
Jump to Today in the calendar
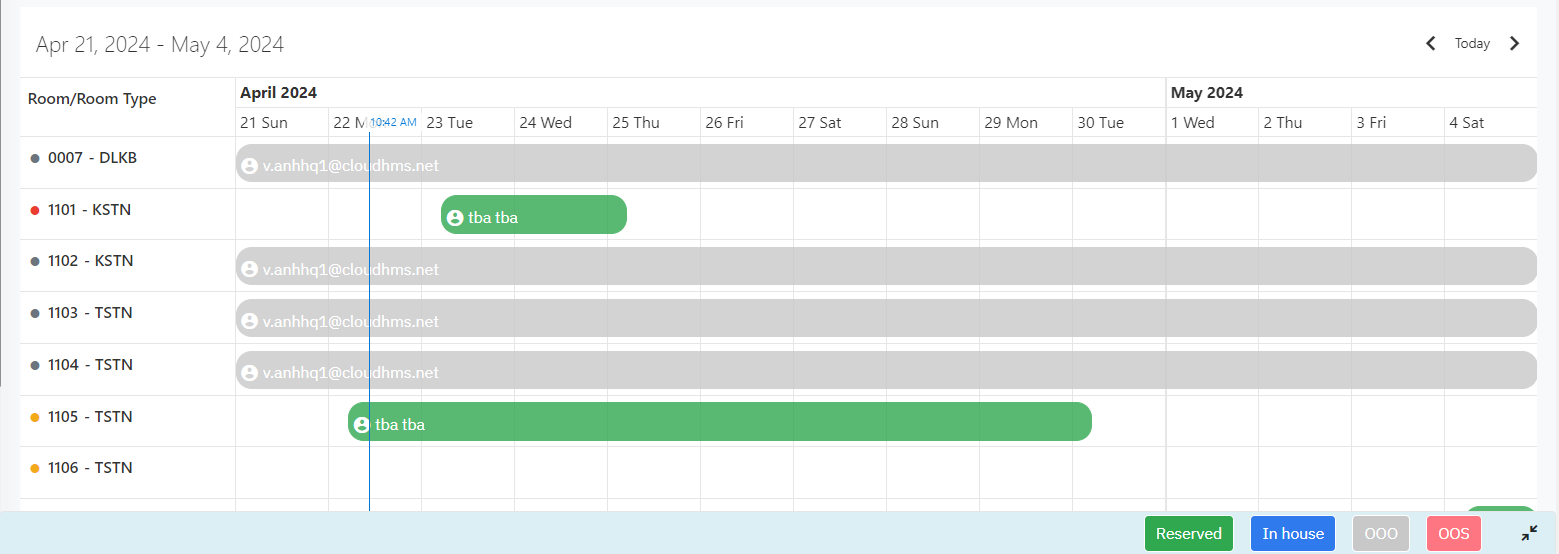point(1472,43)
